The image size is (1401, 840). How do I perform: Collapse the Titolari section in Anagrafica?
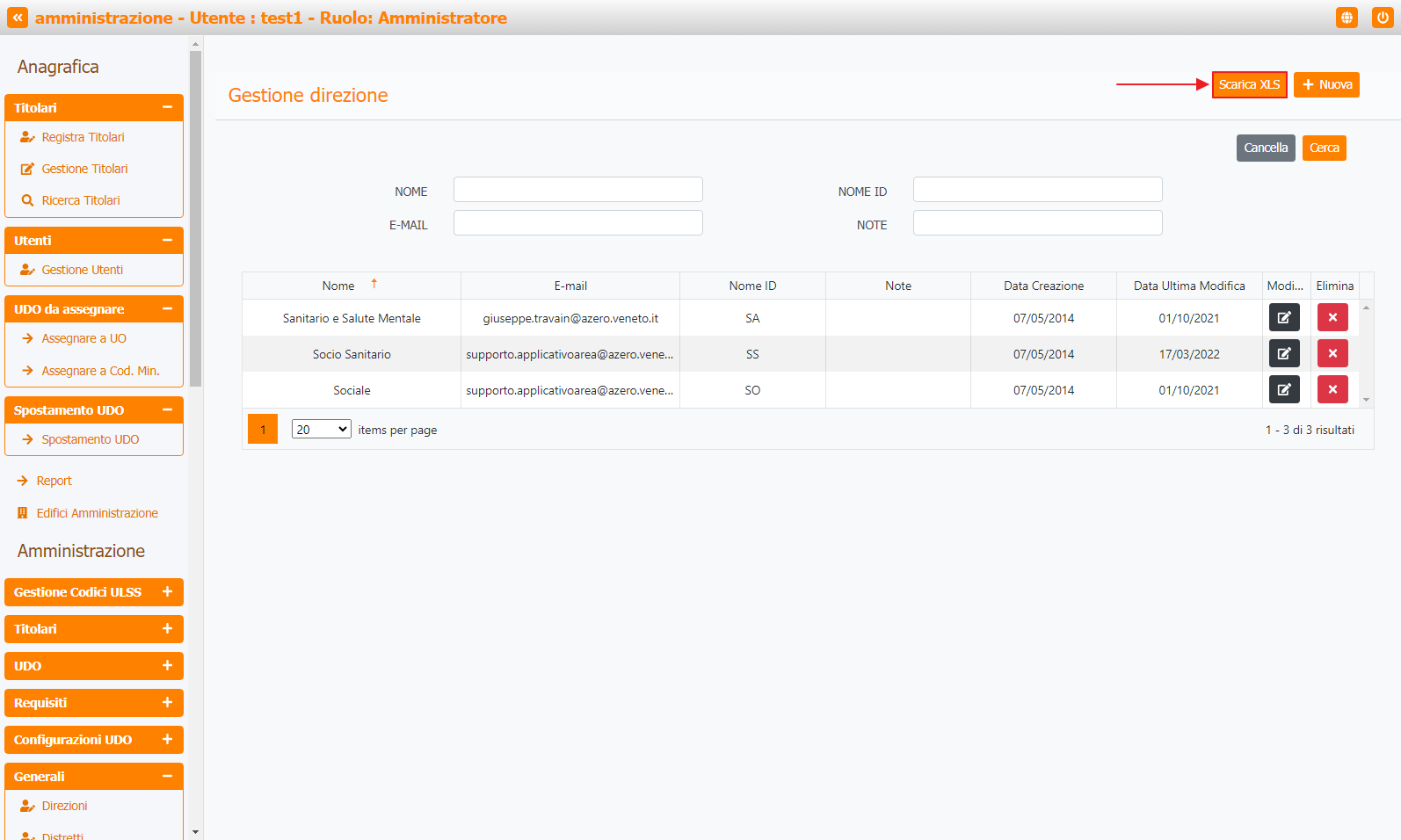click(x=167, y=108)
